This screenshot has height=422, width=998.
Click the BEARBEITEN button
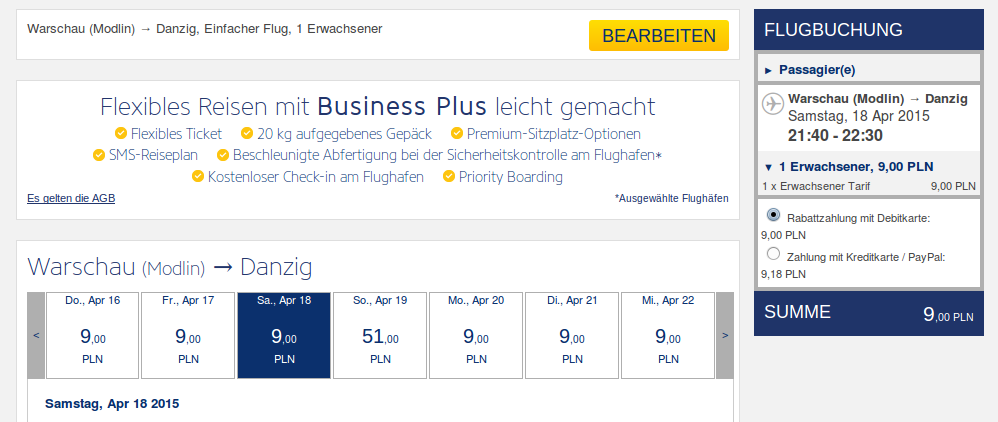point(659,36)
